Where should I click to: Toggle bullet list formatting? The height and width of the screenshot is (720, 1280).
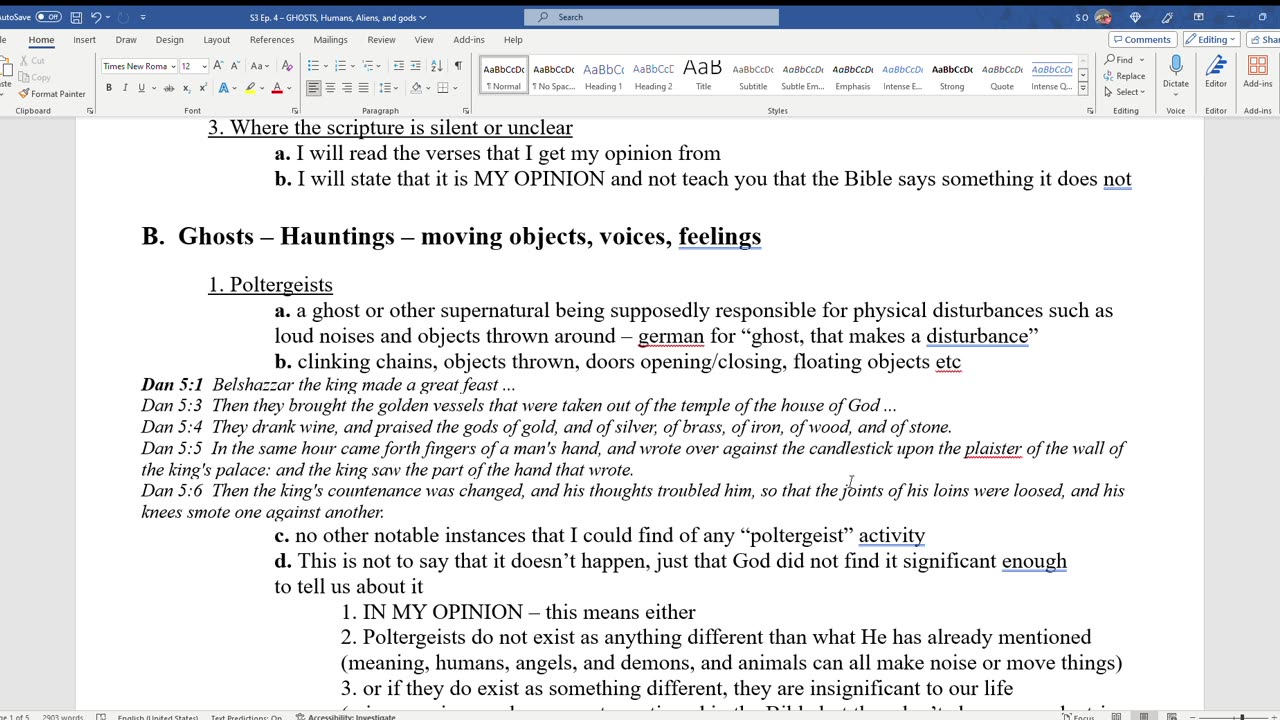(x=314, y=66)
